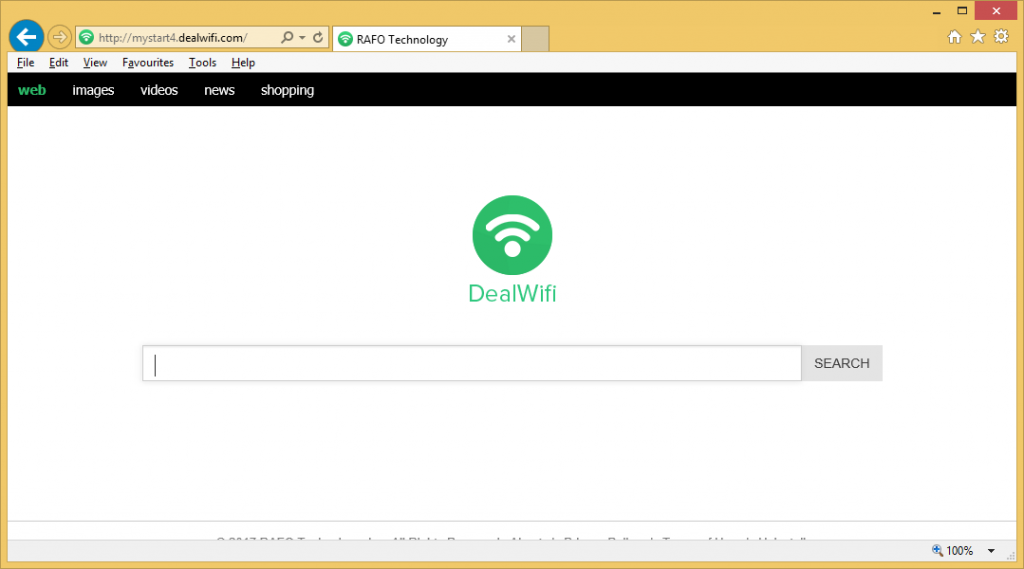Refresh the page with the reload icon
Image resolution: width=1024 pixels, height=569 pixels.
tap(318, 38)
